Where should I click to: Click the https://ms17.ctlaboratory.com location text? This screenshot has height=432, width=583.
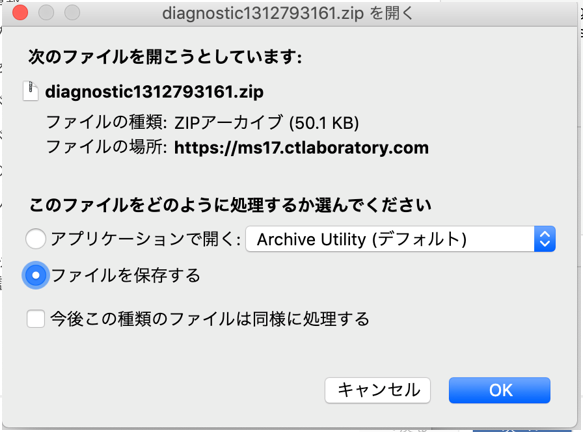302,148
